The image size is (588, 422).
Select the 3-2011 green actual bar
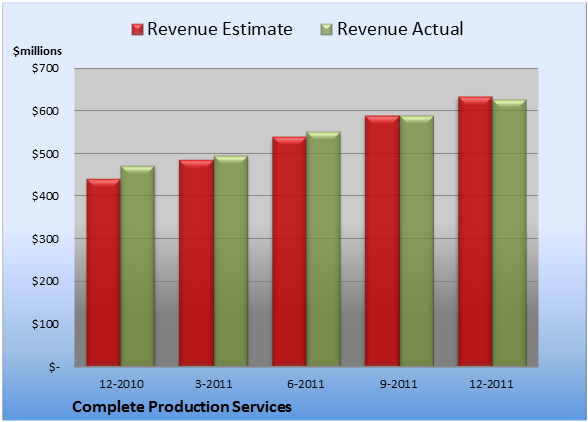click(230, 261)
